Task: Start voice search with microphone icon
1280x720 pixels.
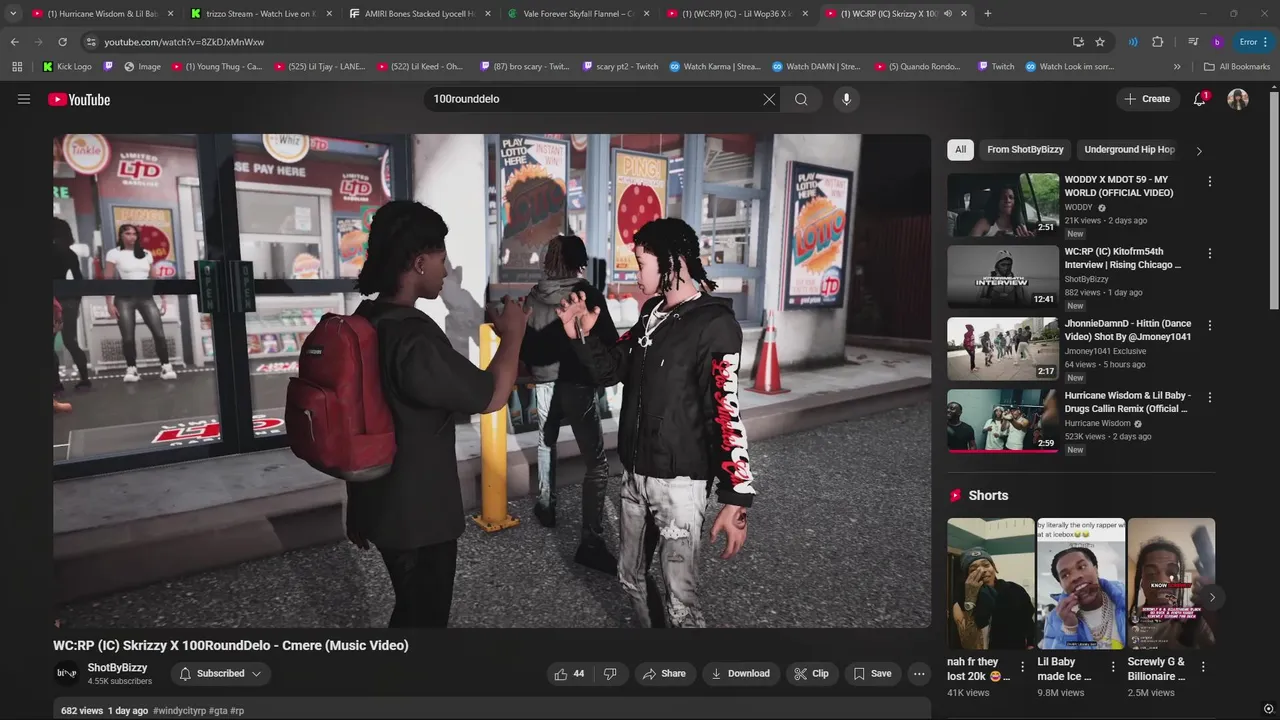Action: pyautogui.click(x=846, y=99)
